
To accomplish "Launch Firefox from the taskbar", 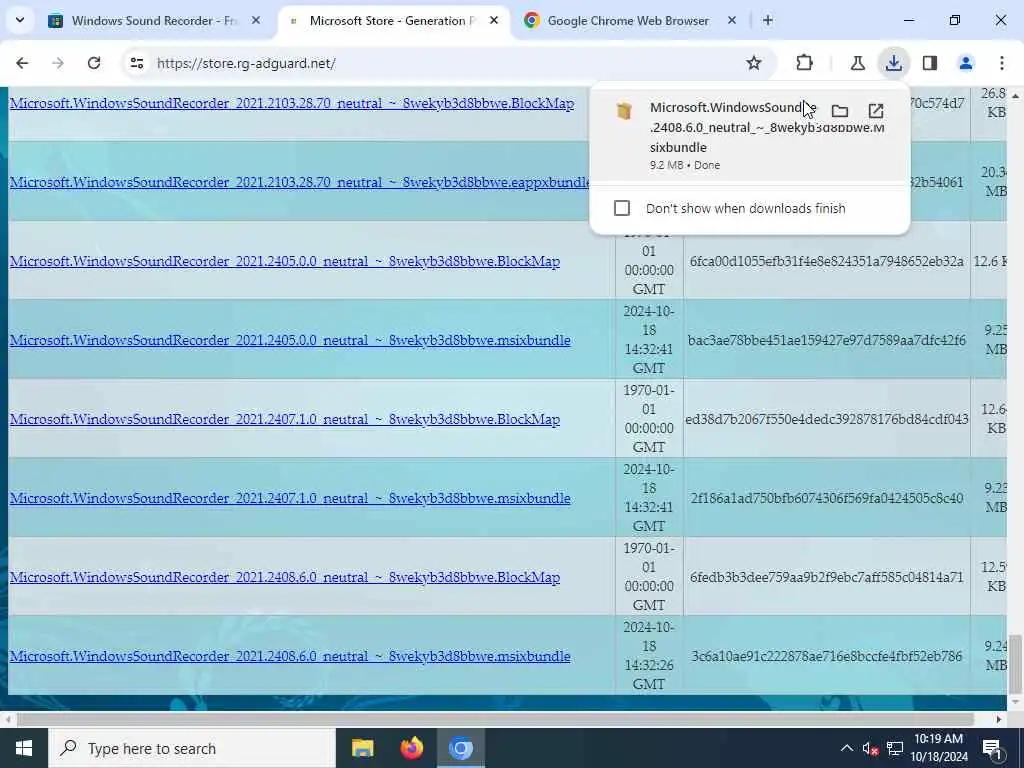I will click(411, 748).
